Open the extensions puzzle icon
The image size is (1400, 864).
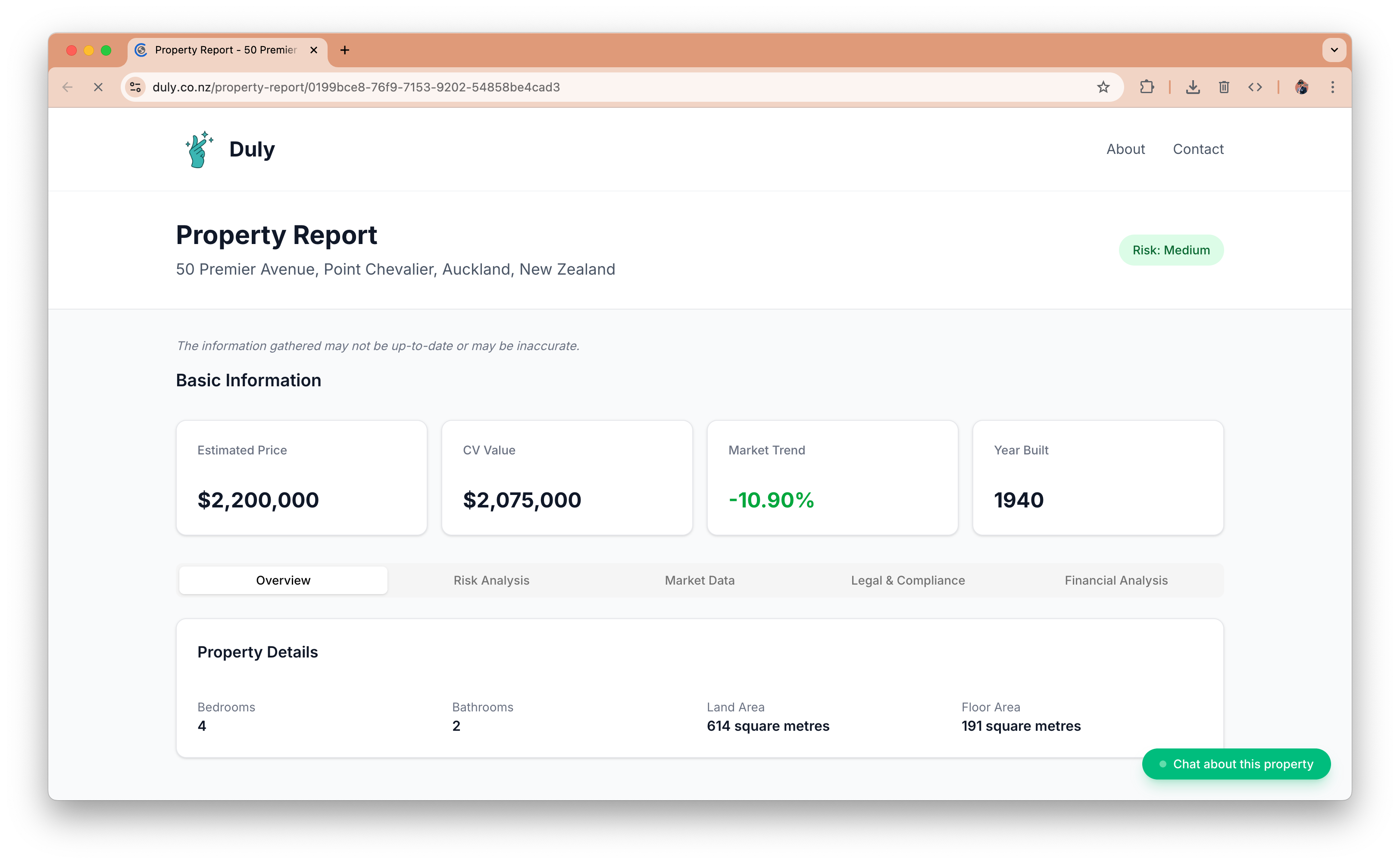pos(1147,87)
